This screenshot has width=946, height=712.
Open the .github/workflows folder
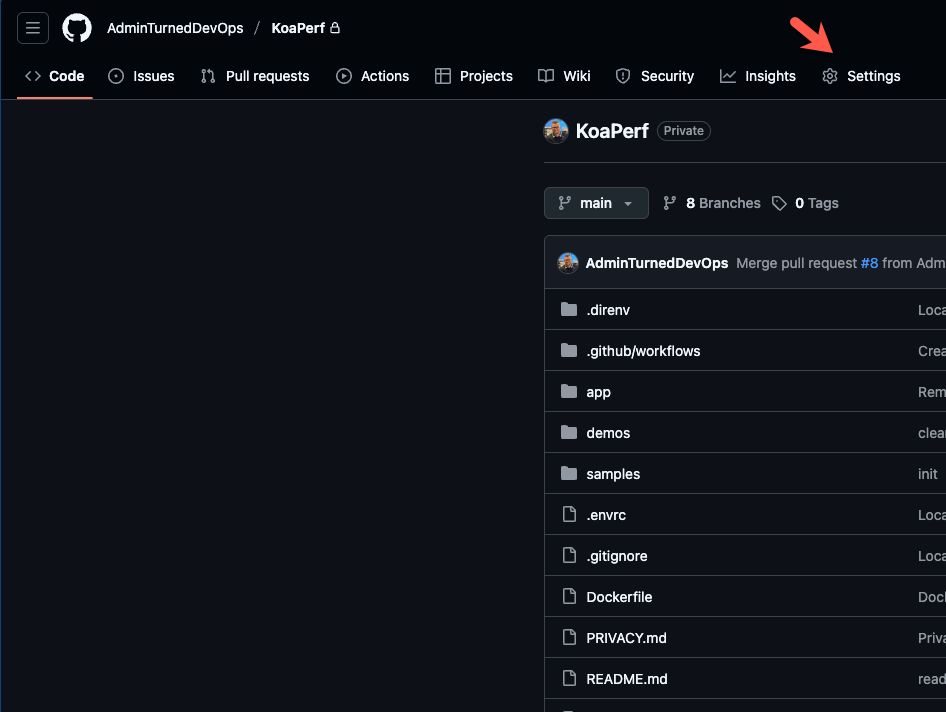click(643, 351)
